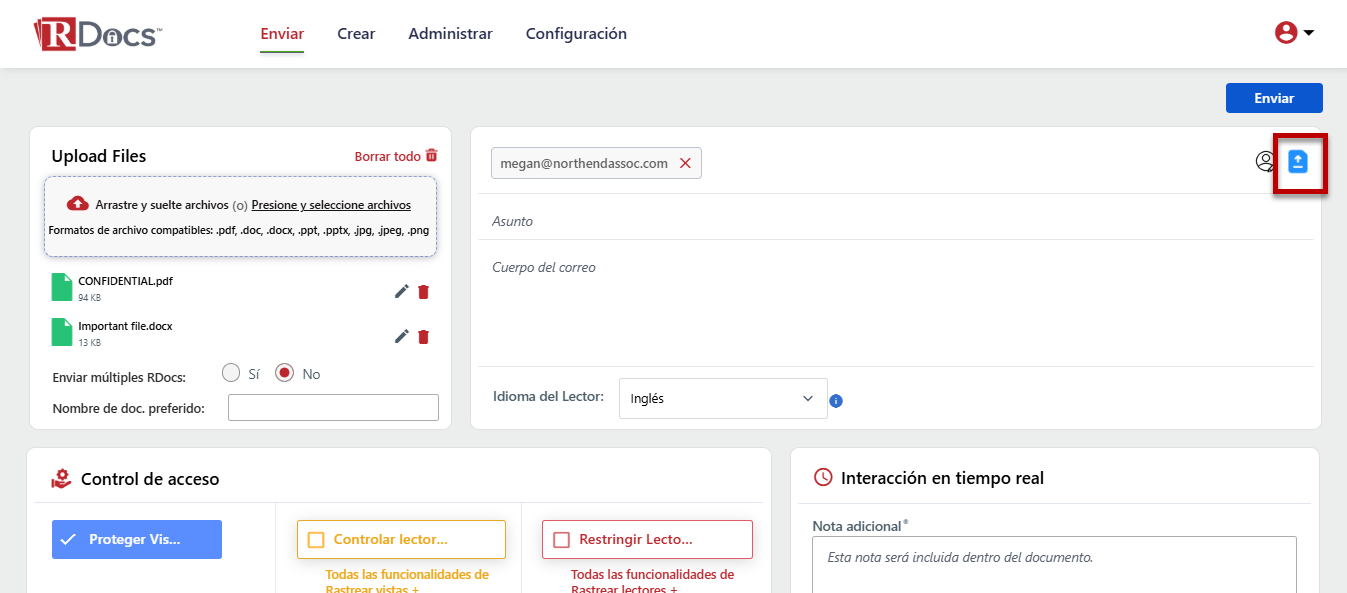Enable the Restringir Lector checkbox

click(561, 540)
